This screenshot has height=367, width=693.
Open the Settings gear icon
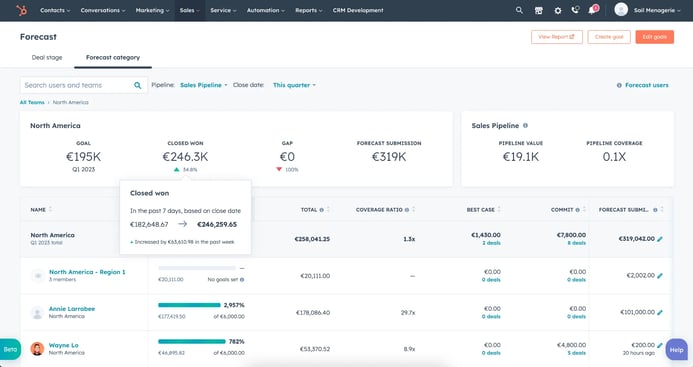tap(558, 10)
